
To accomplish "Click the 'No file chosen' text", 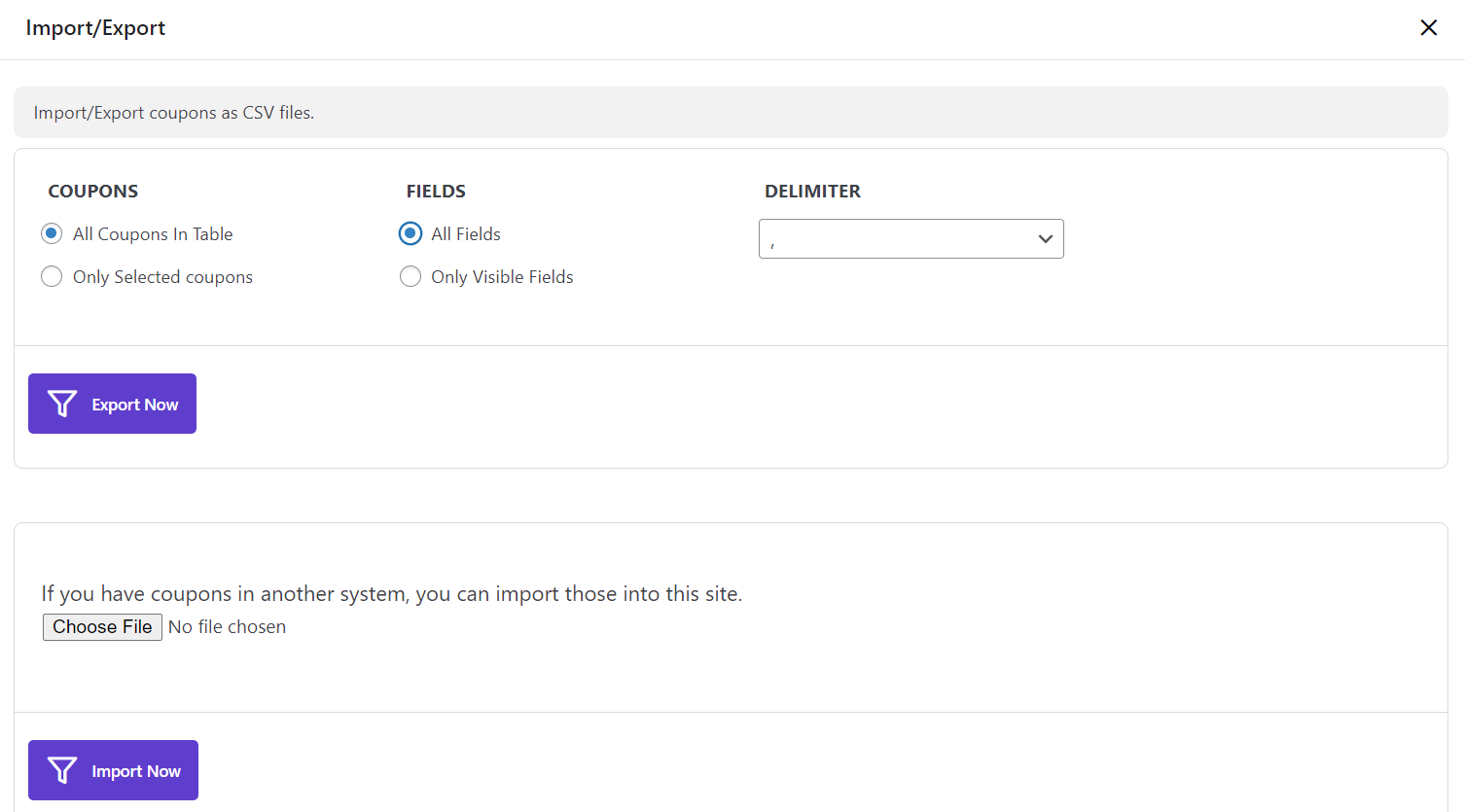I will tap(228, 627).
